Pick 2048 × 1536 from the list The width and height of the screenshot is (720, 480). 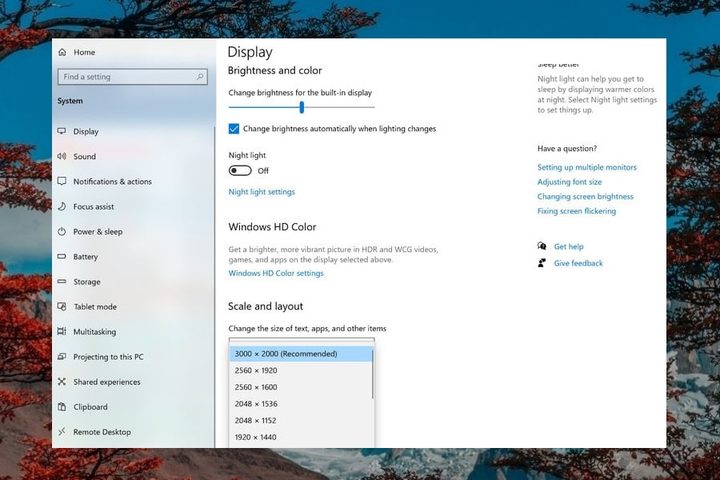(301, 404)
